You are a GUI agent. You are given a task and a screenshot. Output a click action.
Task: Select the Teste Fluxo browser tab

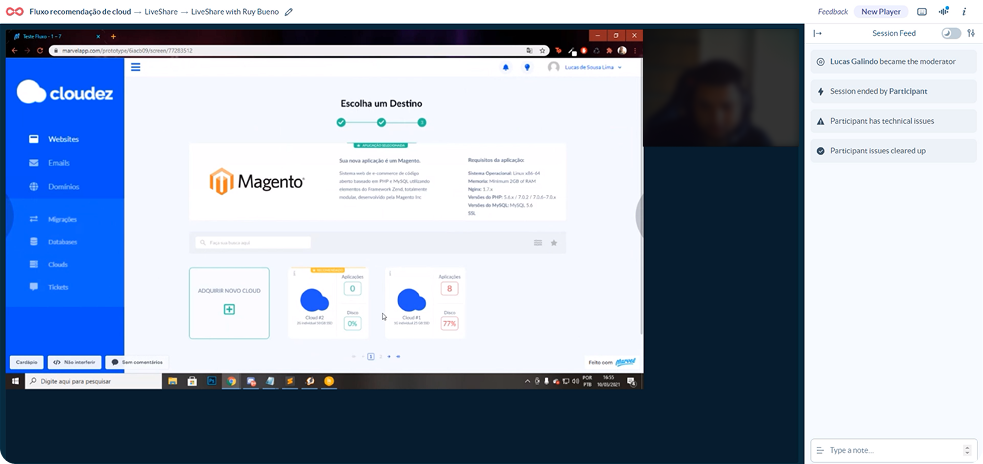[58, 36]
